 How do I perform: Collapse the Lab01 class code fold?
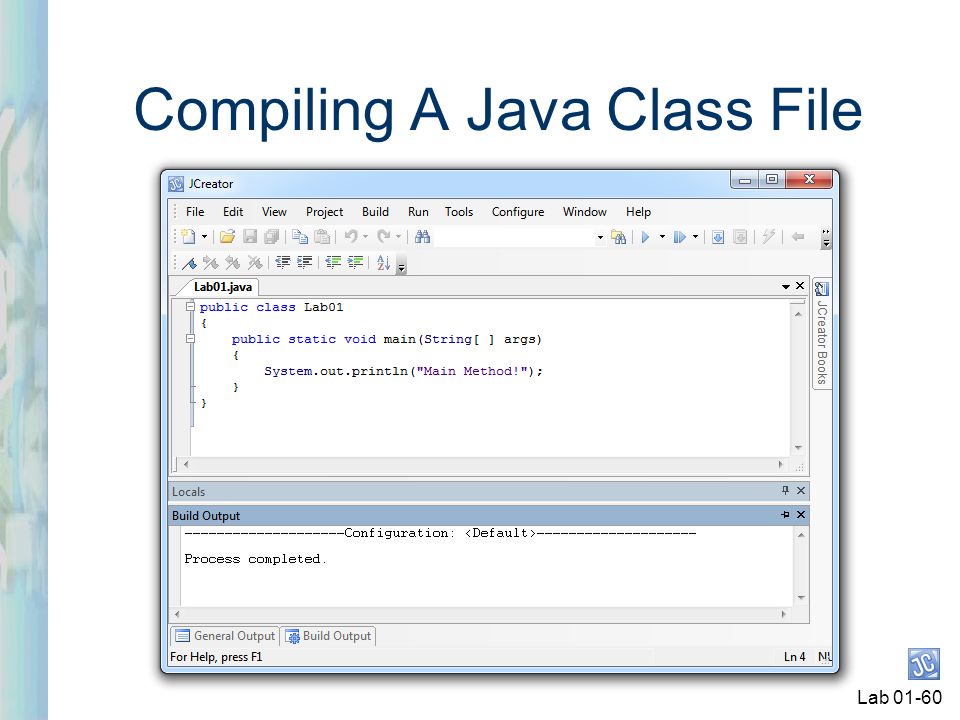(190, 306)
